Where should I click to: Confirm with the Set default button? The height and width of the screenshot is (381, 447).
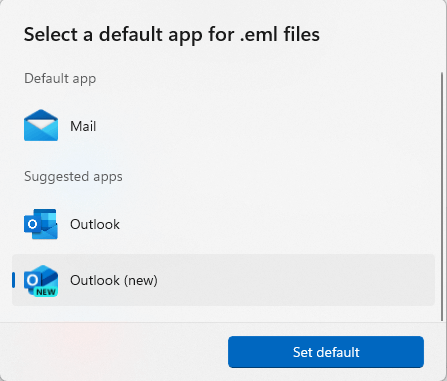click(x=326, y=352)
